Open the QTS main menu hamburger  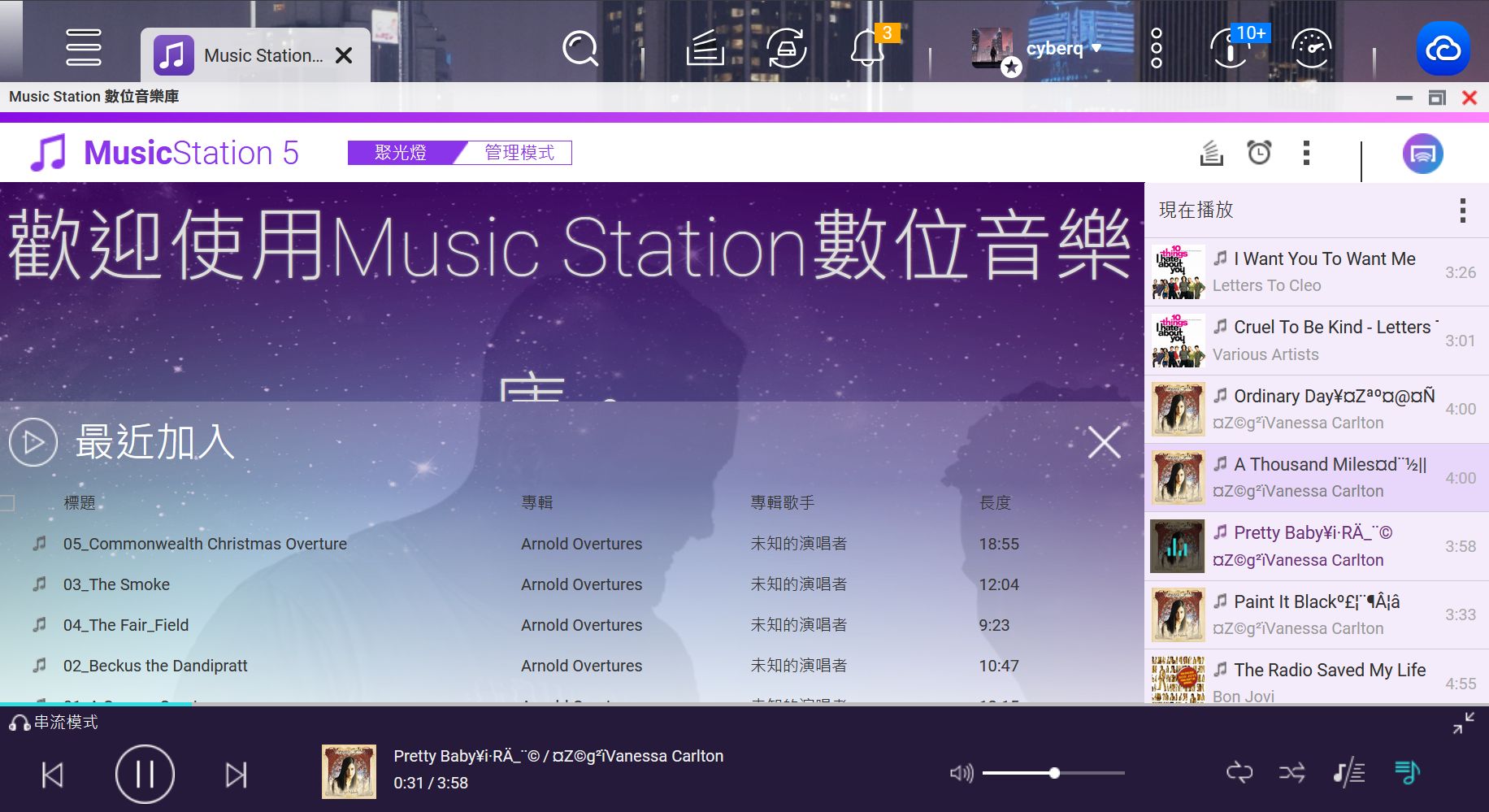pyautogui.click(x=84, y=47)
